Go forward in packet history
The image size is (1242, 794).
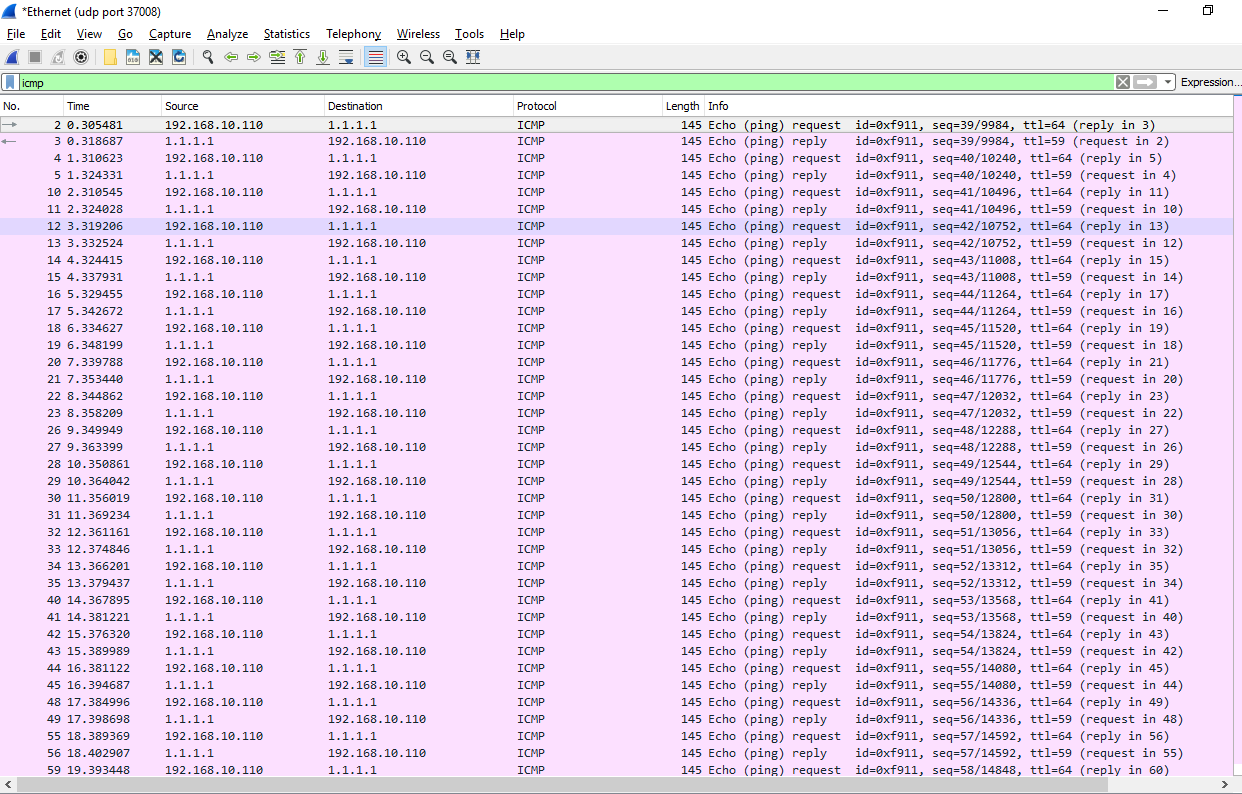[254, 57]
